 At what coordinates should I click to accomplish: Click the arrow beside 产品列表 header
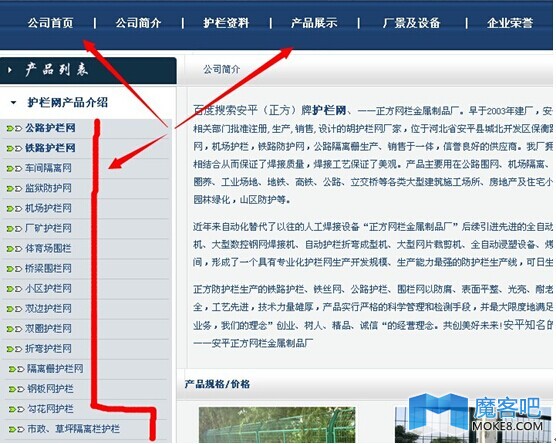tap(10, 70)
